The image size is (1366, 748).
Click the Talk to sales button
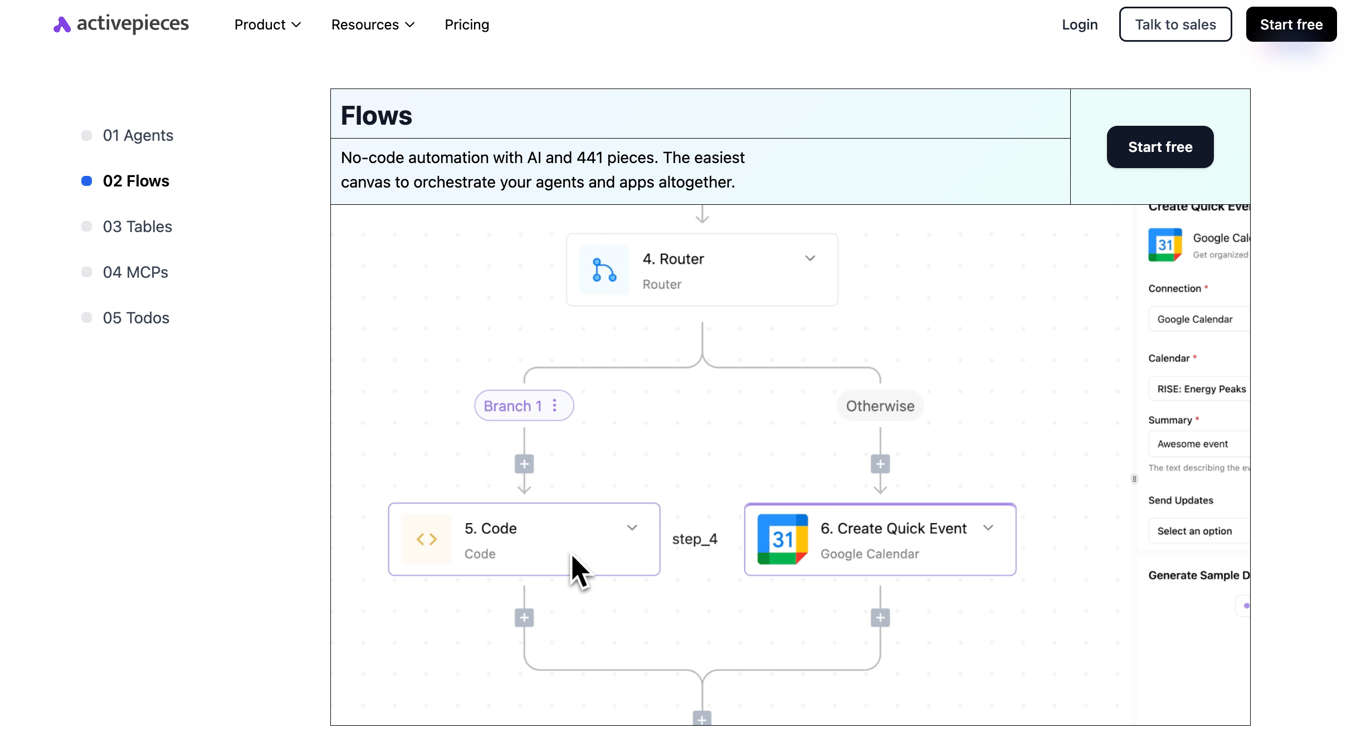tap(1175, 25)
